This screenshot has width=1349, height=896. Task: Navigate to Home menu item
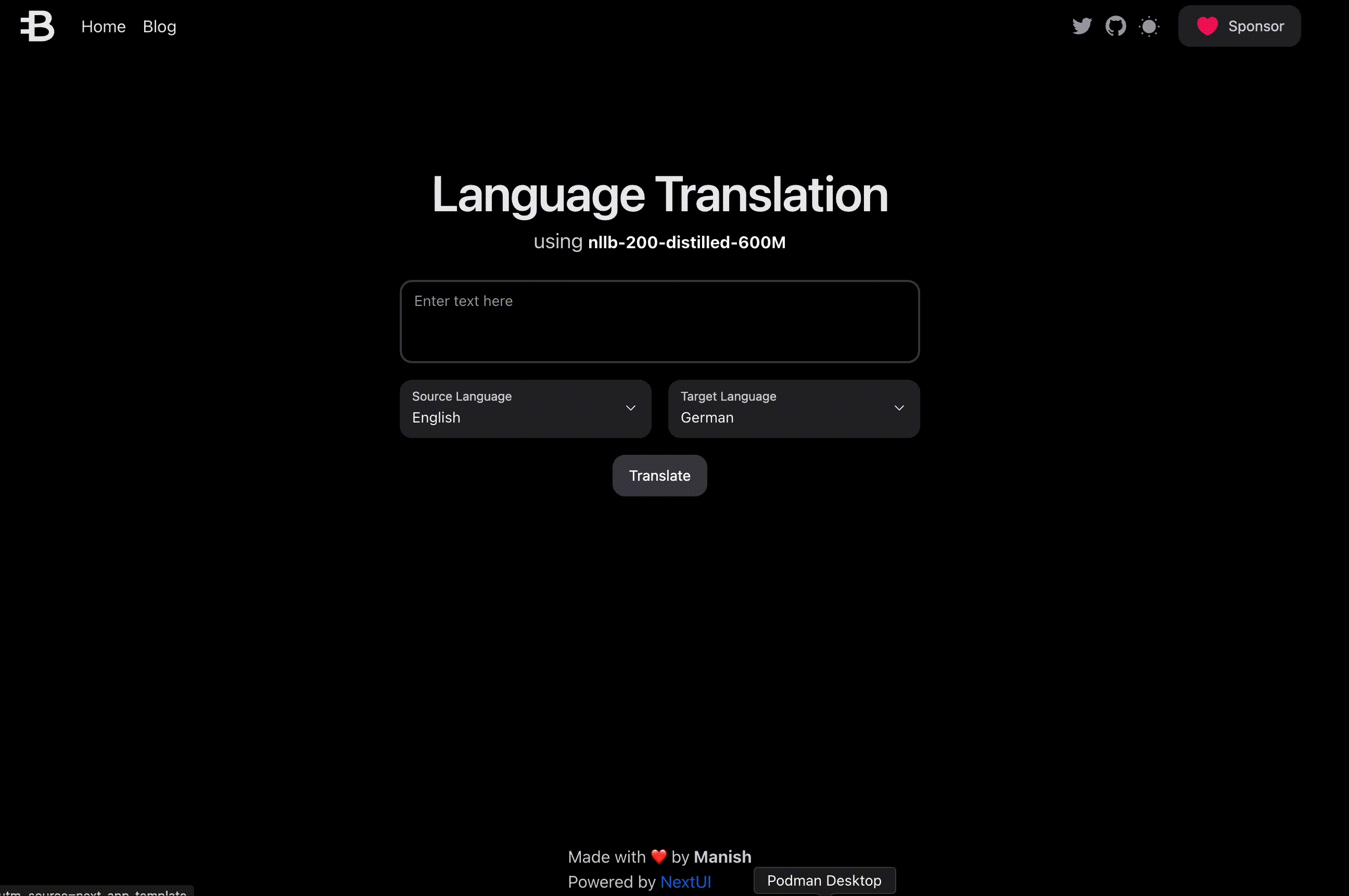103,26
